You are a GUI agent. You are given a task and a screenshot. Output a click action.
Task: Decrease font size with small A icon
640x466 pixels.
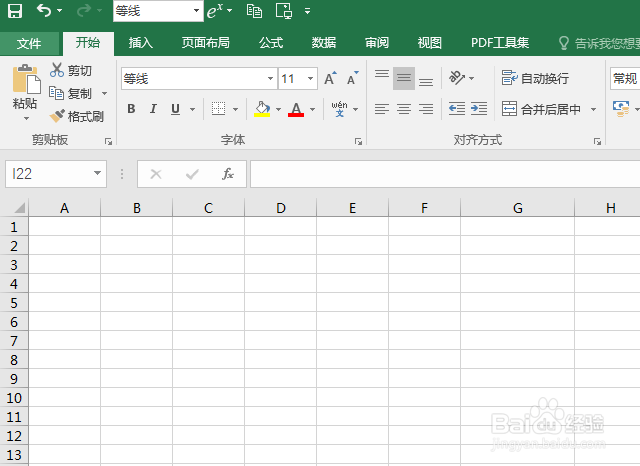[352, 78]
